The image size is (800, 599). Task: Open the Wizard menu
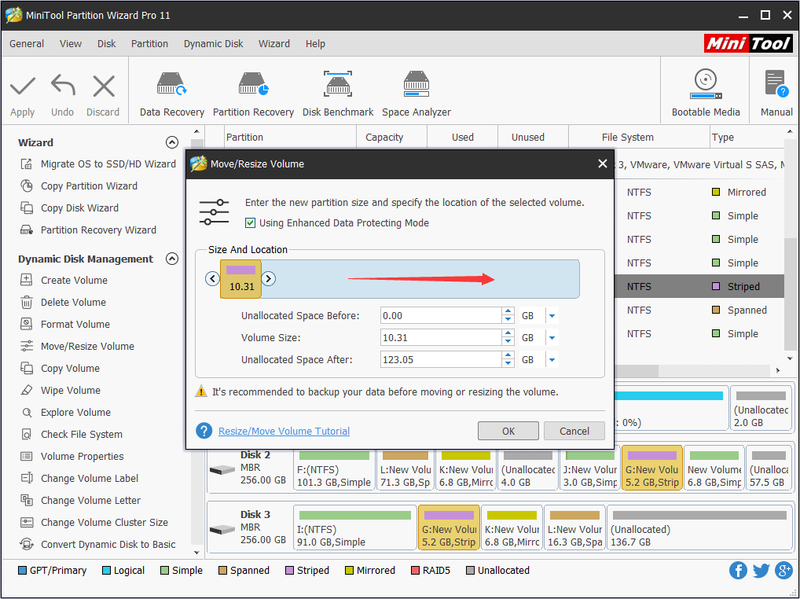point(274,44)
